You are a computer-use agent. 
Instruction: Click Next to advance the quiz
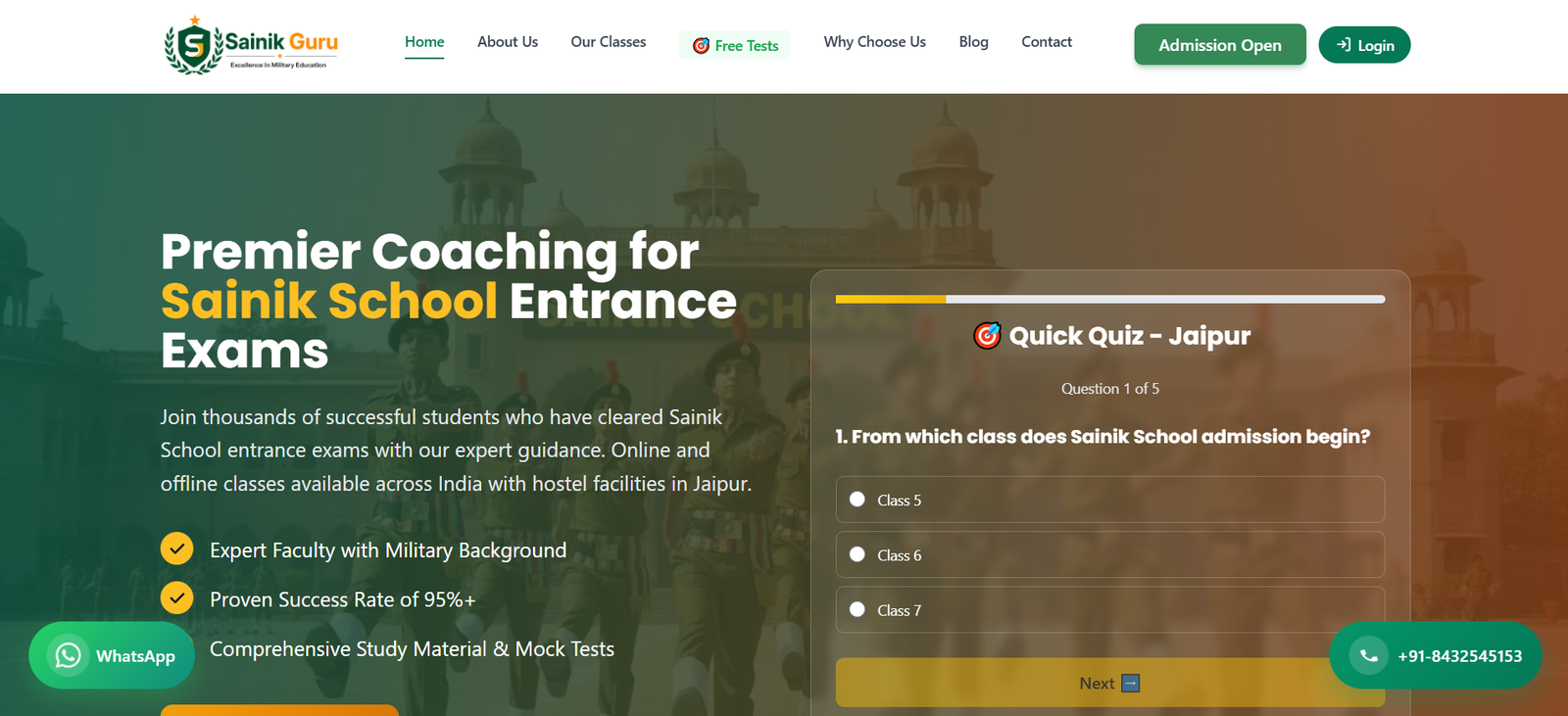[1110, 683]
